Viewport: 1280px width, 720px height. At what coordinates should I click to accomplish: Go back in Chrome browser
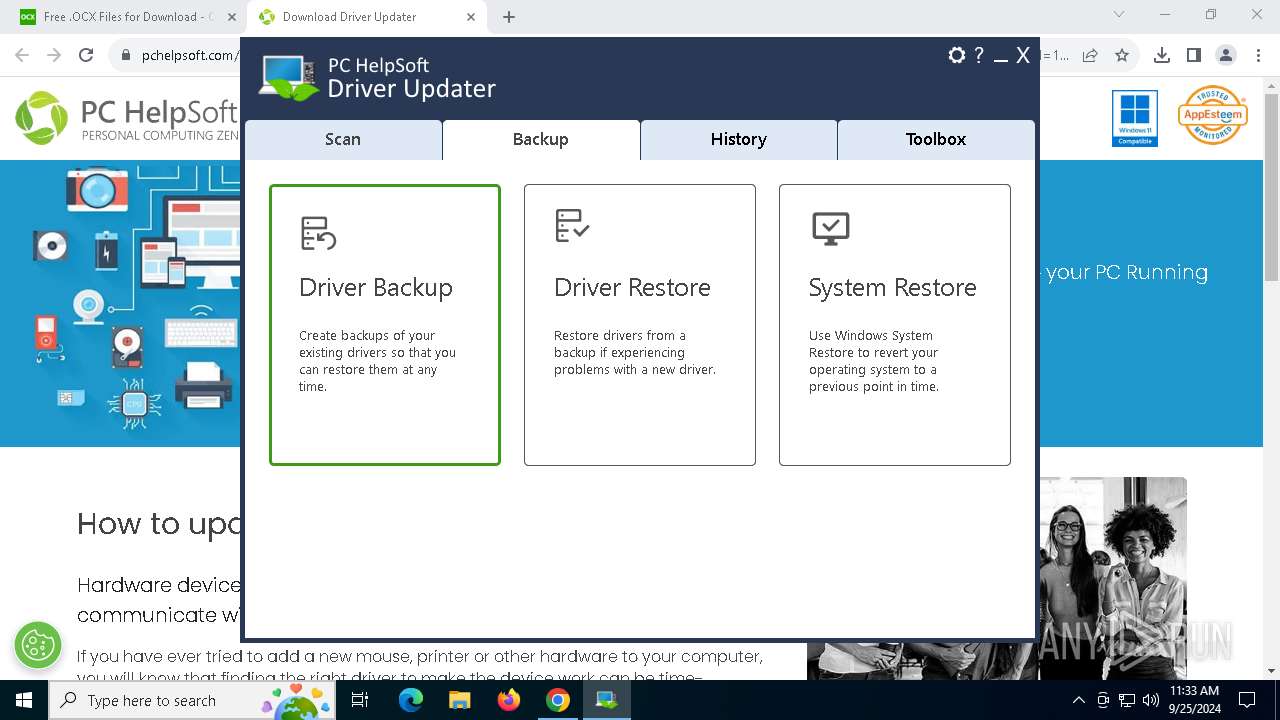(22, 56)
